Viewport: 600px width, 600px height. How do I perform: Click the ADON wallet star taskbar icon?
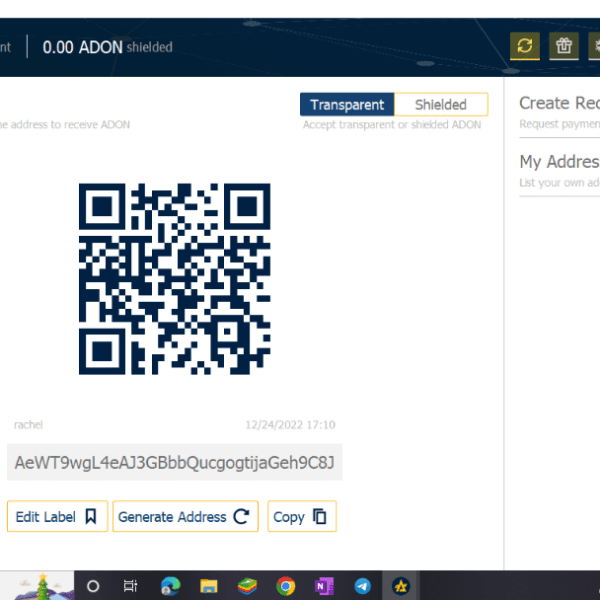(x=401, y=586)
